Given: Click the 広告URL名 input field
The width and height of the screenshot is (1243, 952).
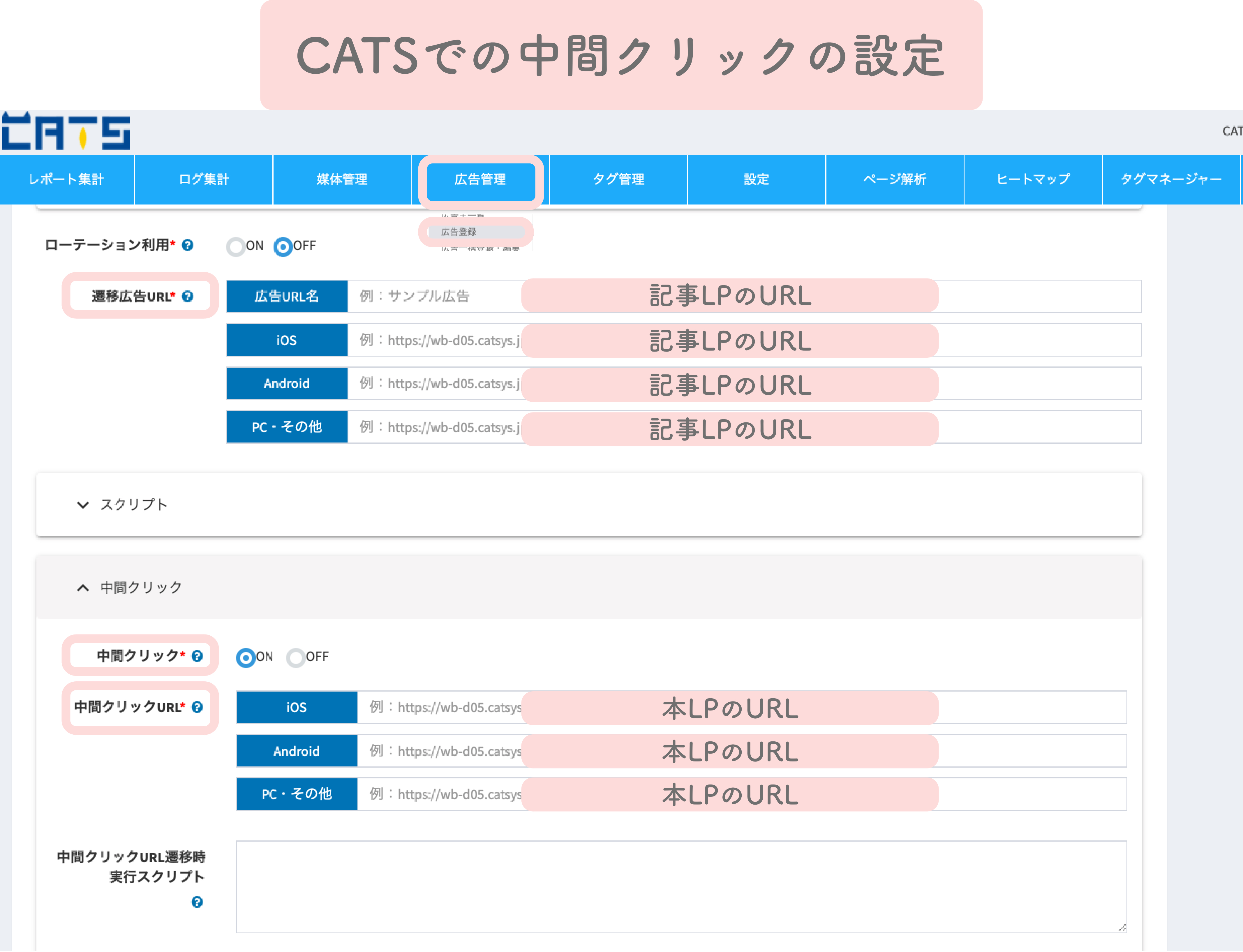Looking at the screenshot, I should point(745,296).
